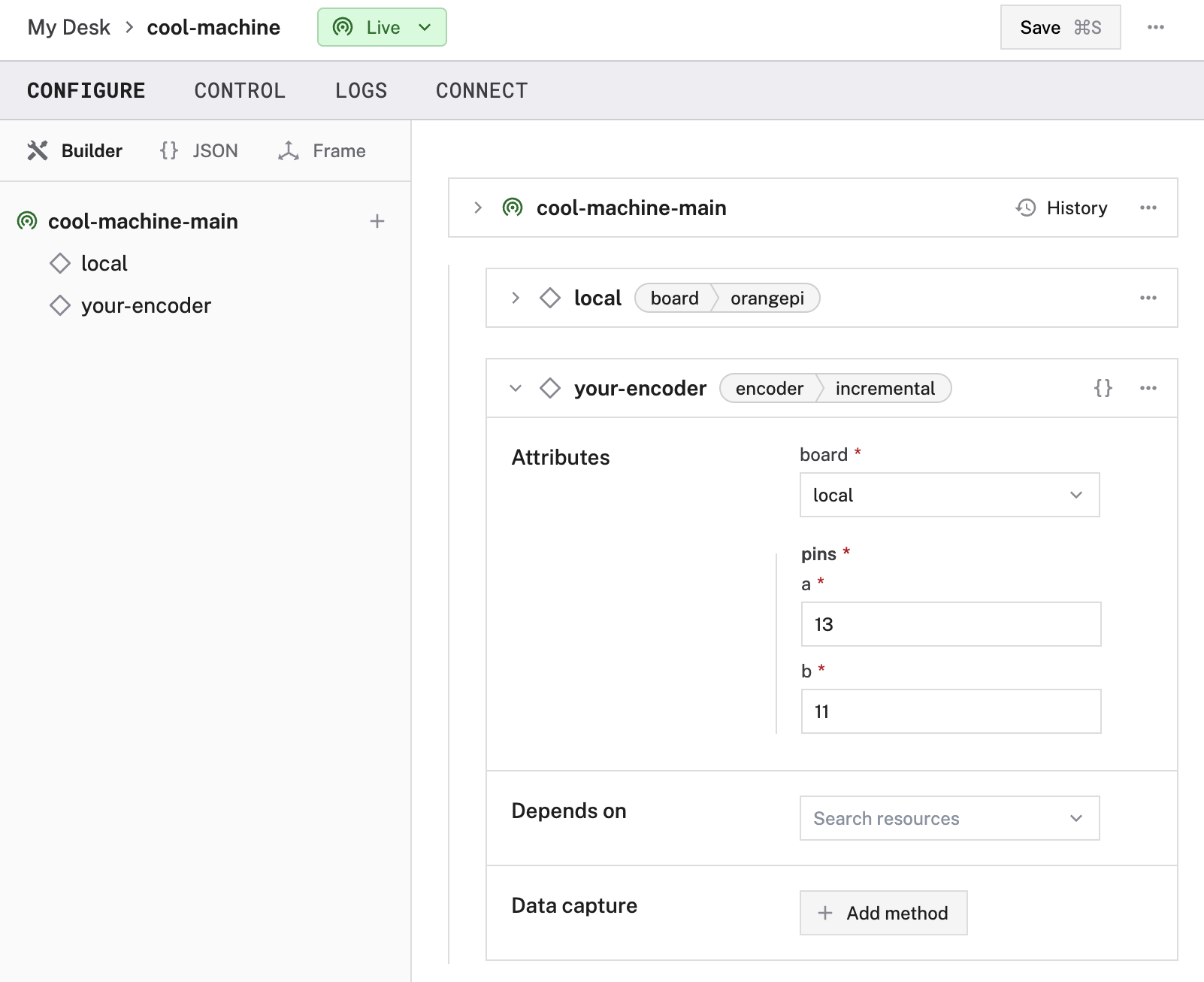
Task: Open the Live status dropdown
Action: coord(382,27)
